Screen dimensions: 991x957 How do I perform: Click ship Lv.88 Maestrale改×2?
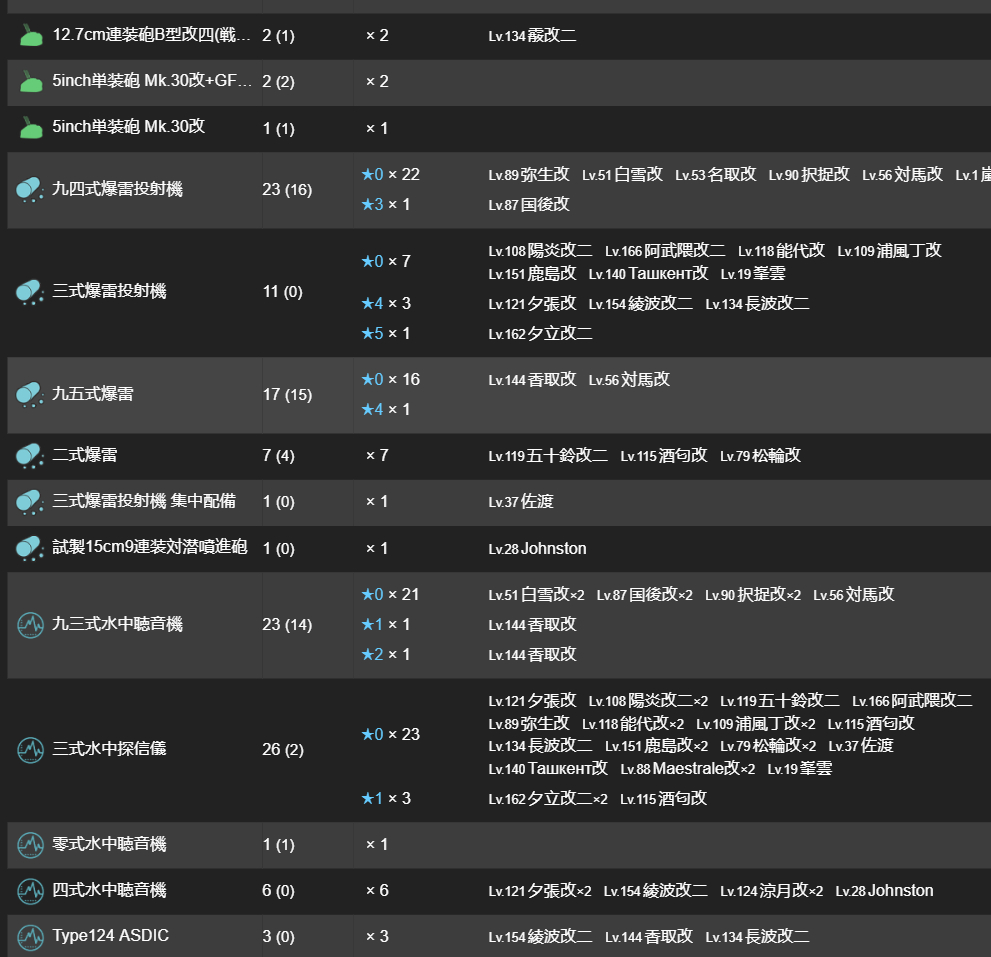pos(688,769)
